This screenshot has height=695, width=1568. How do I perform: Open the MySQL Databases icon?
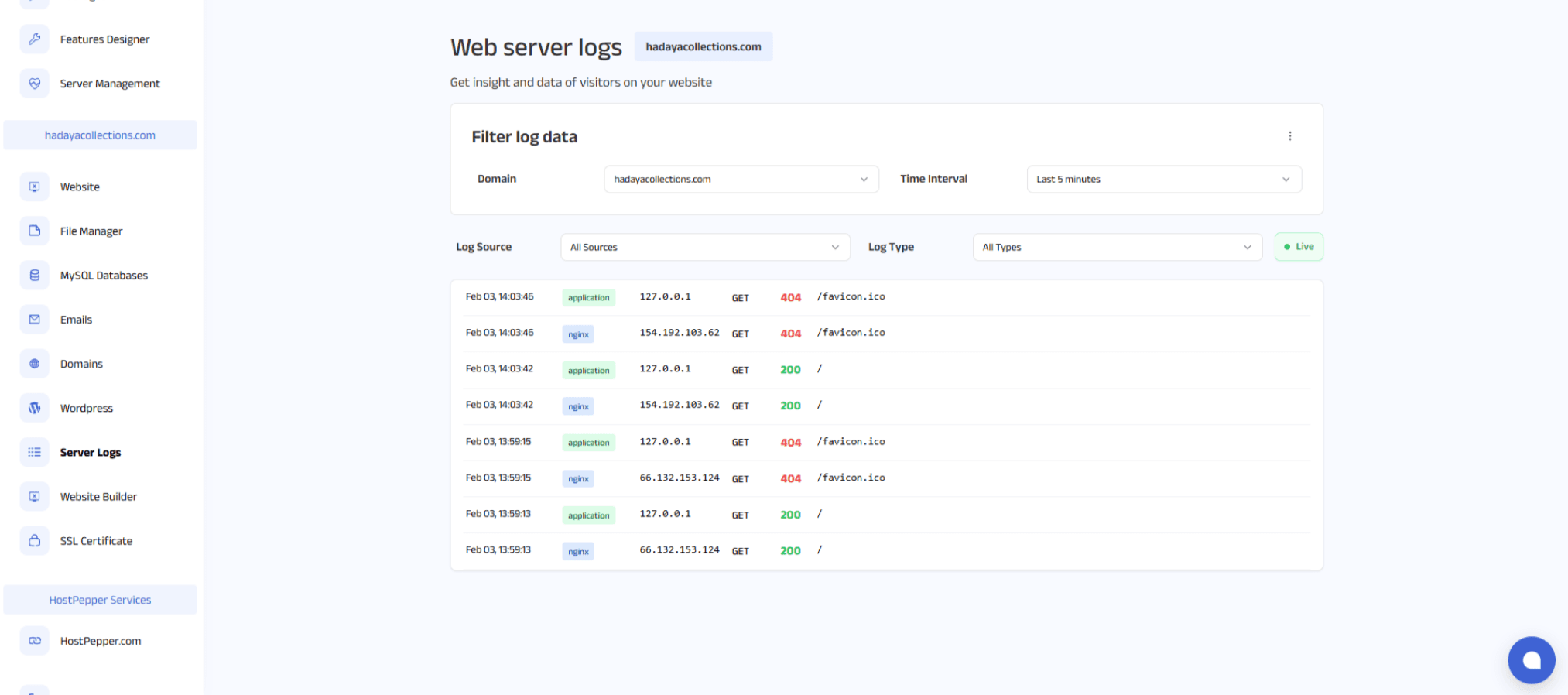[35, 276]
